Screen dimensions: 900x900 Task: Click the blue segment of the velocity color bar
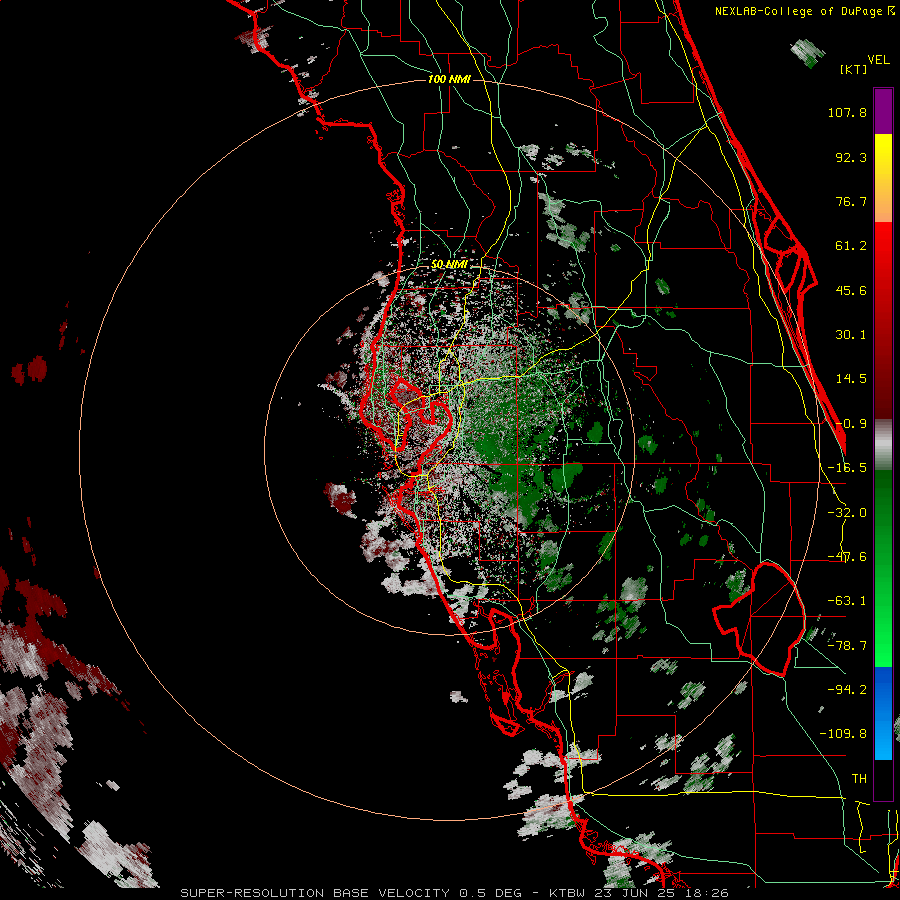point(883,713)
